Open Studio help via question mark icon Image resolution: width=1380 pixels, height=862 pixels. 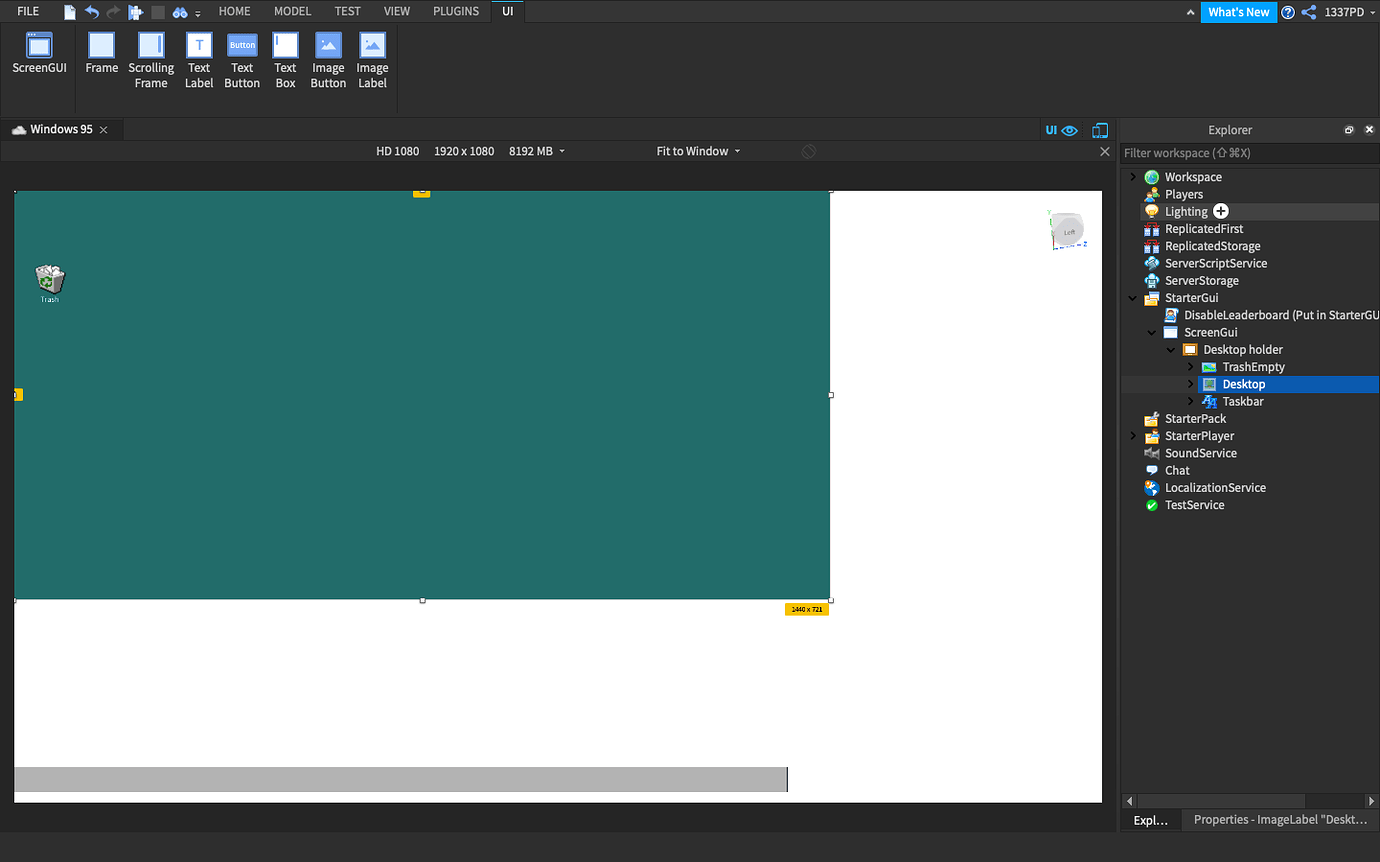pos(1288,12)
